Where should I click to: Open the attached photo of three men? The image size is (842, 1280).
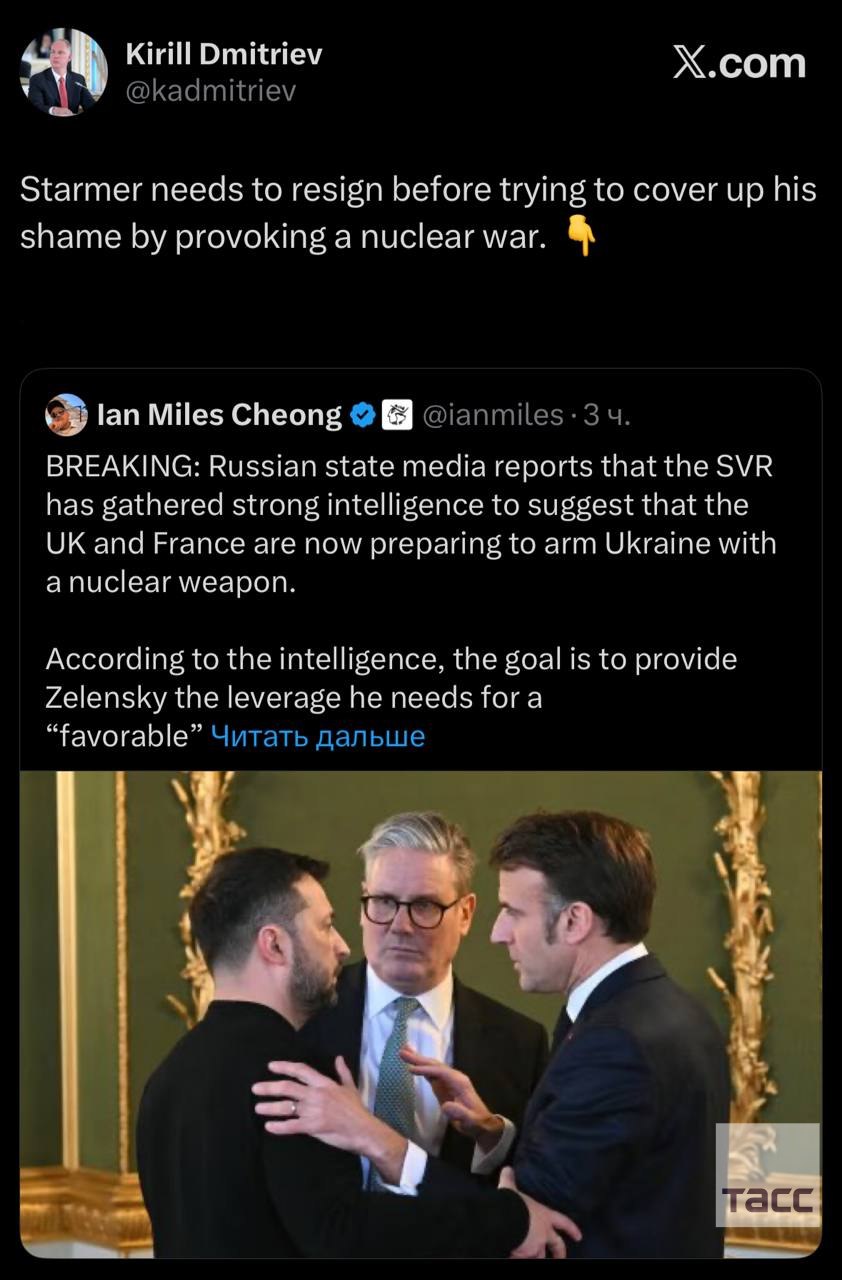(420, 1010)
